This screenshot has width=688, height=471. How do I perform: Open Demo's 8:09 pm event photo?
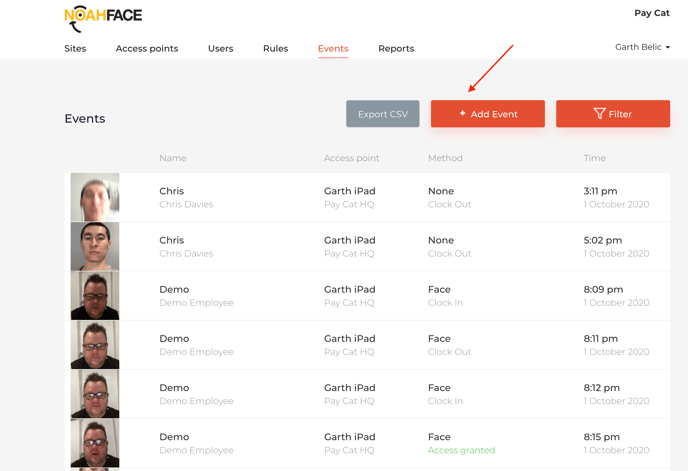click(x=95, y=295)
